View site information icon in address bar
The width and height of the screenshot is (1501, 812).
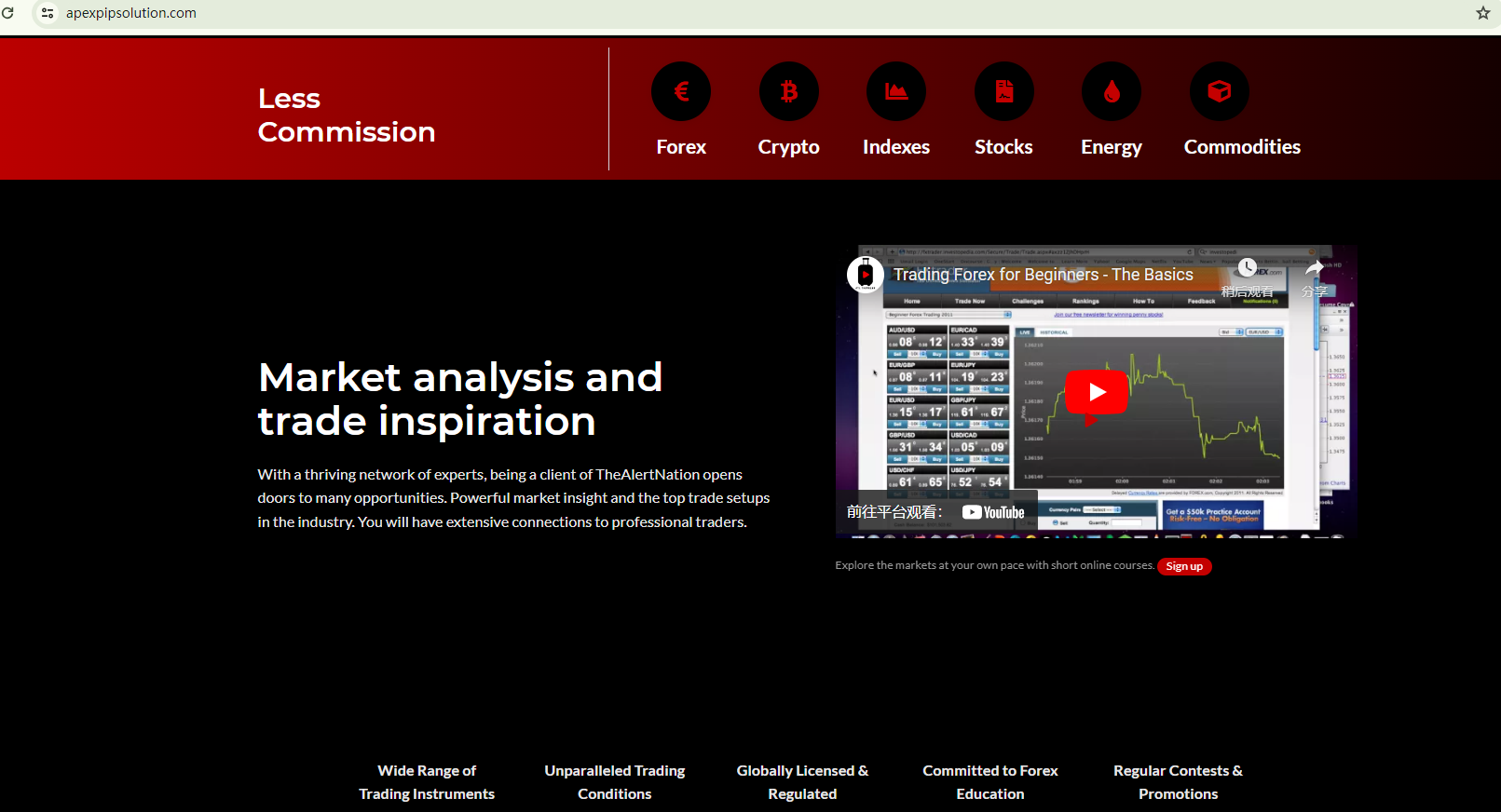pyautogui.click(x=48, y=13)
